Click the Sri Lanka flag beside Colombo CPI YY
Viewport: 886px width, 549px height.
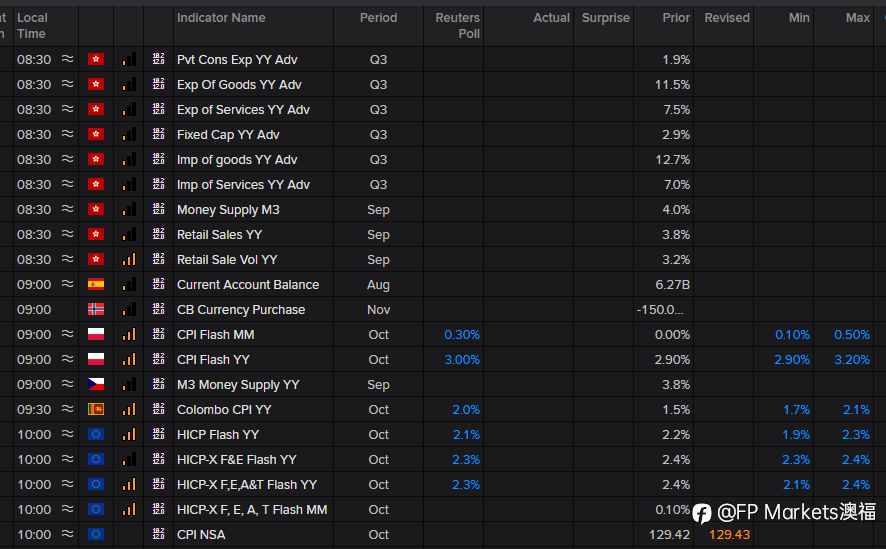(x=96, y=410)
